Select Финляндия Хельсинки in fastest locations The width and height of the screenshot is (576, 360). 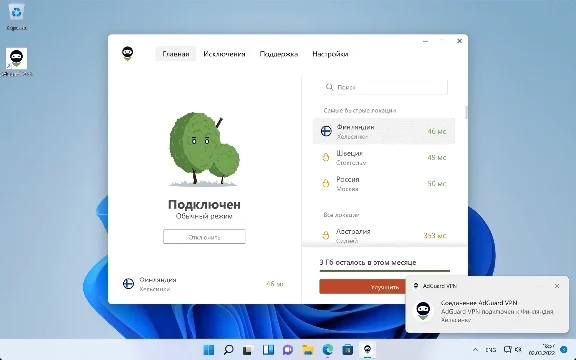(384, 131)
